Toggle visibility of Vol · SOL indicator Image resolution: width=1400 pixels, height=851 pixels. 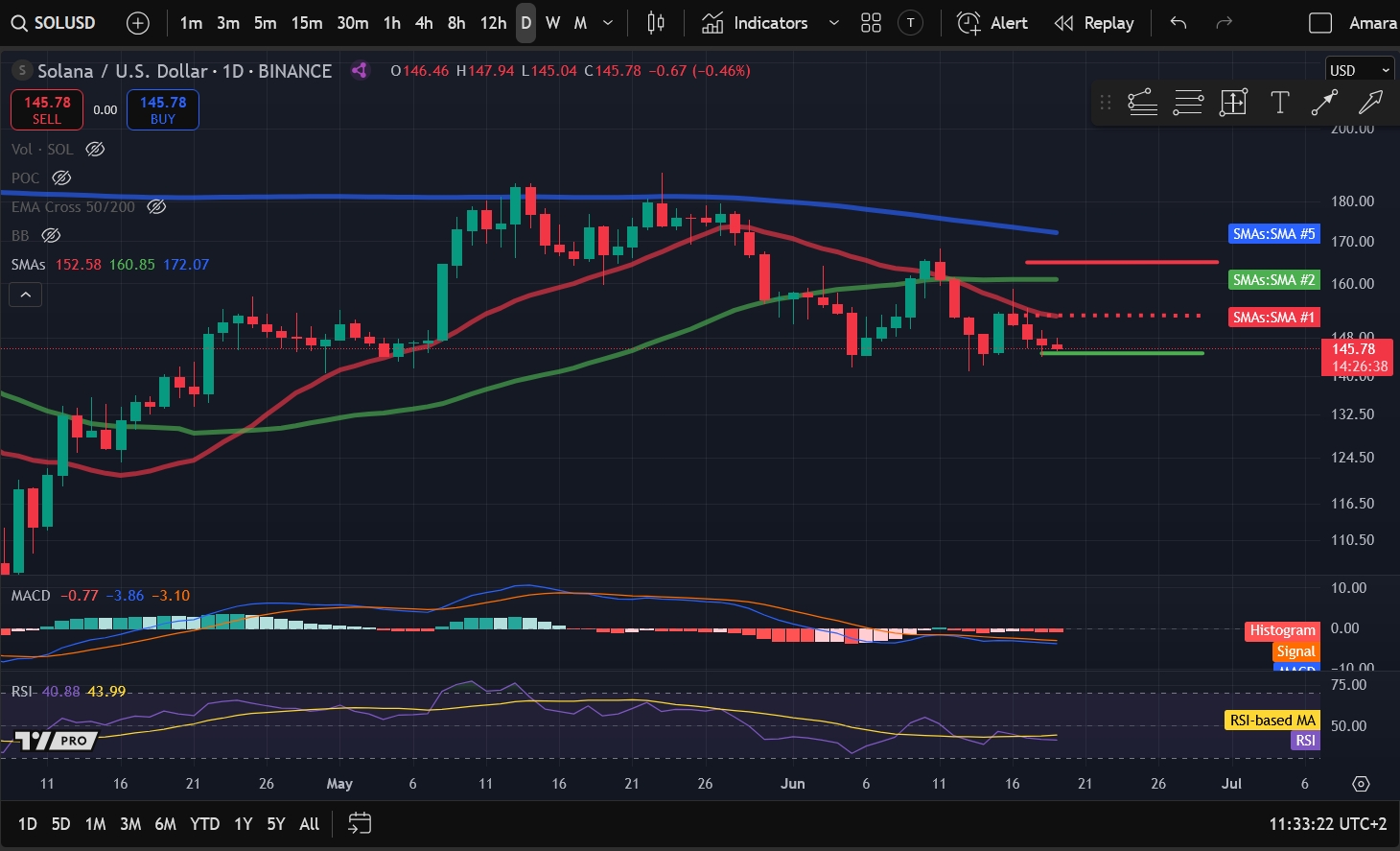click(x=95, y=149)
